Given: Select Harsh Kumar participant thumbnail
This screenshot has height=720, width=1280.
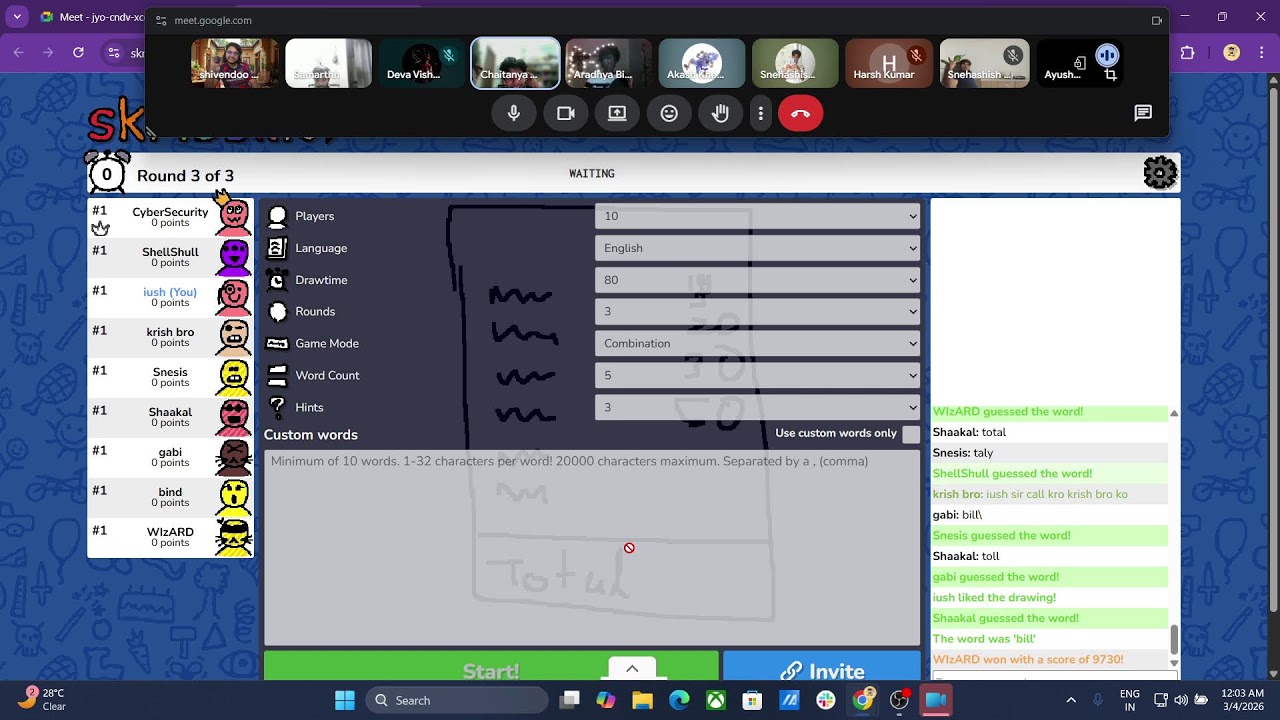Looking at the screenshot, I should tap(890, 63).
